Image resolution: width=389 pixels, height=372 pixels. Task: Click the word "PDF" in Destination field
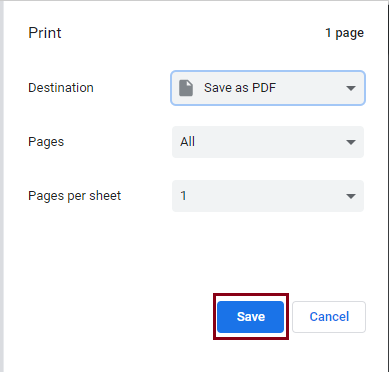(264, 88)
